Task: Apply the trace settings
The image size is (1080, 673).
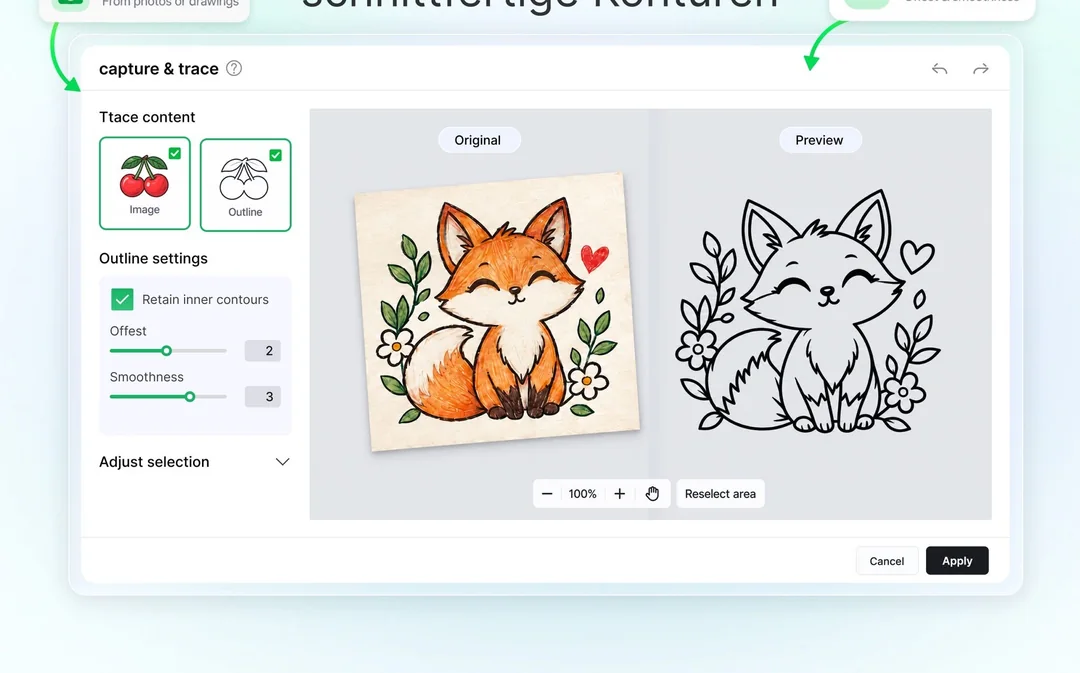Action: click(957, 561)
